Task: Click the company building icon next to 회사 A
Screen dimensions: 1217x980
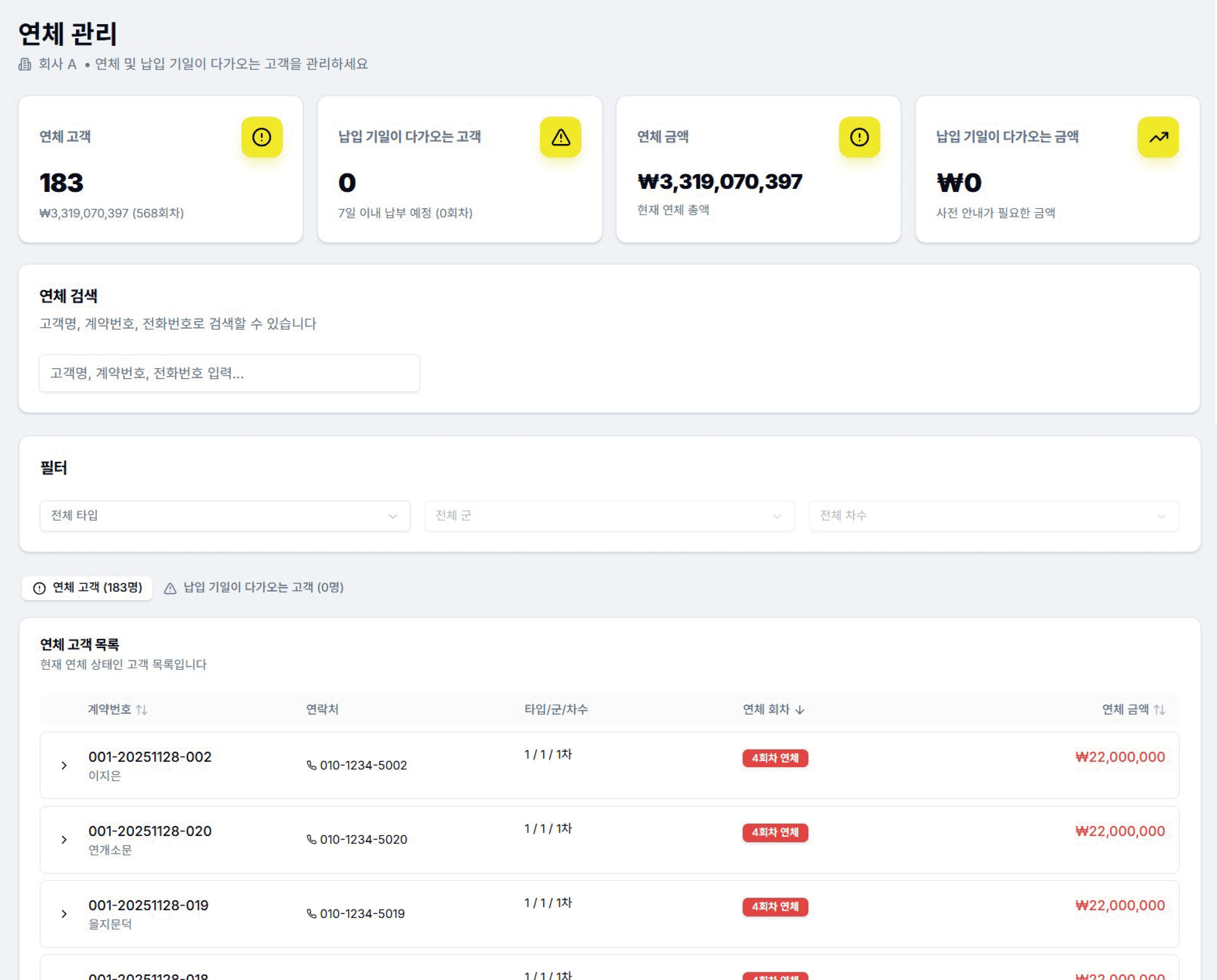Action: click(x=25, y=64)
